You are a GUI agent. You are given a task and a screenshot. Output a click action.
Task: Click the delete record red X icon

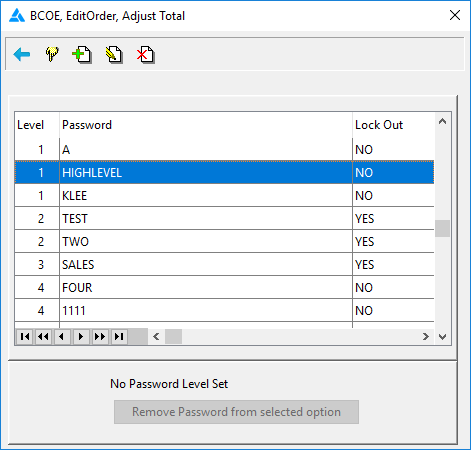[146, 55]
